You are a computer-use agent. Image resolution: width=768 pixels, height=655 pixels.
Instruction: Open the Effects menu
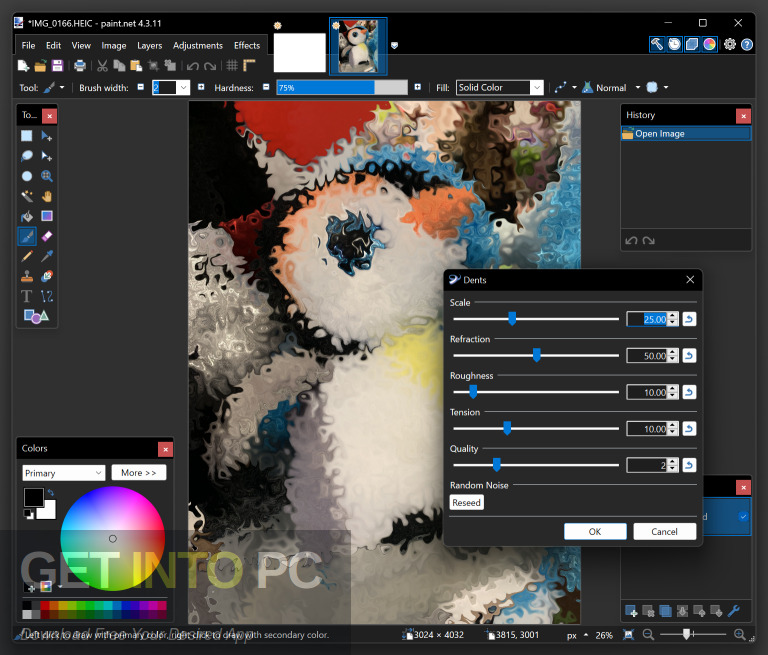[247, 46]
